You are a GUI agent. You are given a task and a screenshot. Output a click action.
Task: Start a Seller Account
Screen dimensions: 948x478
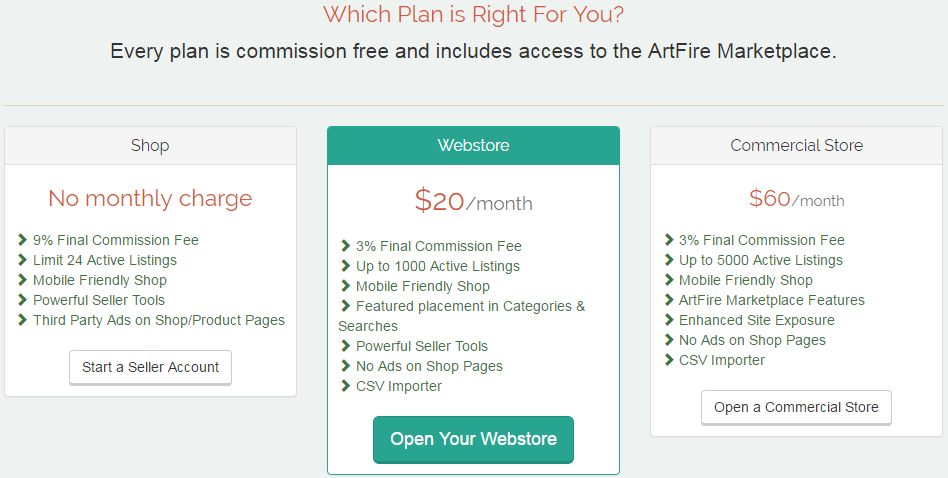(x=151, y=367)
